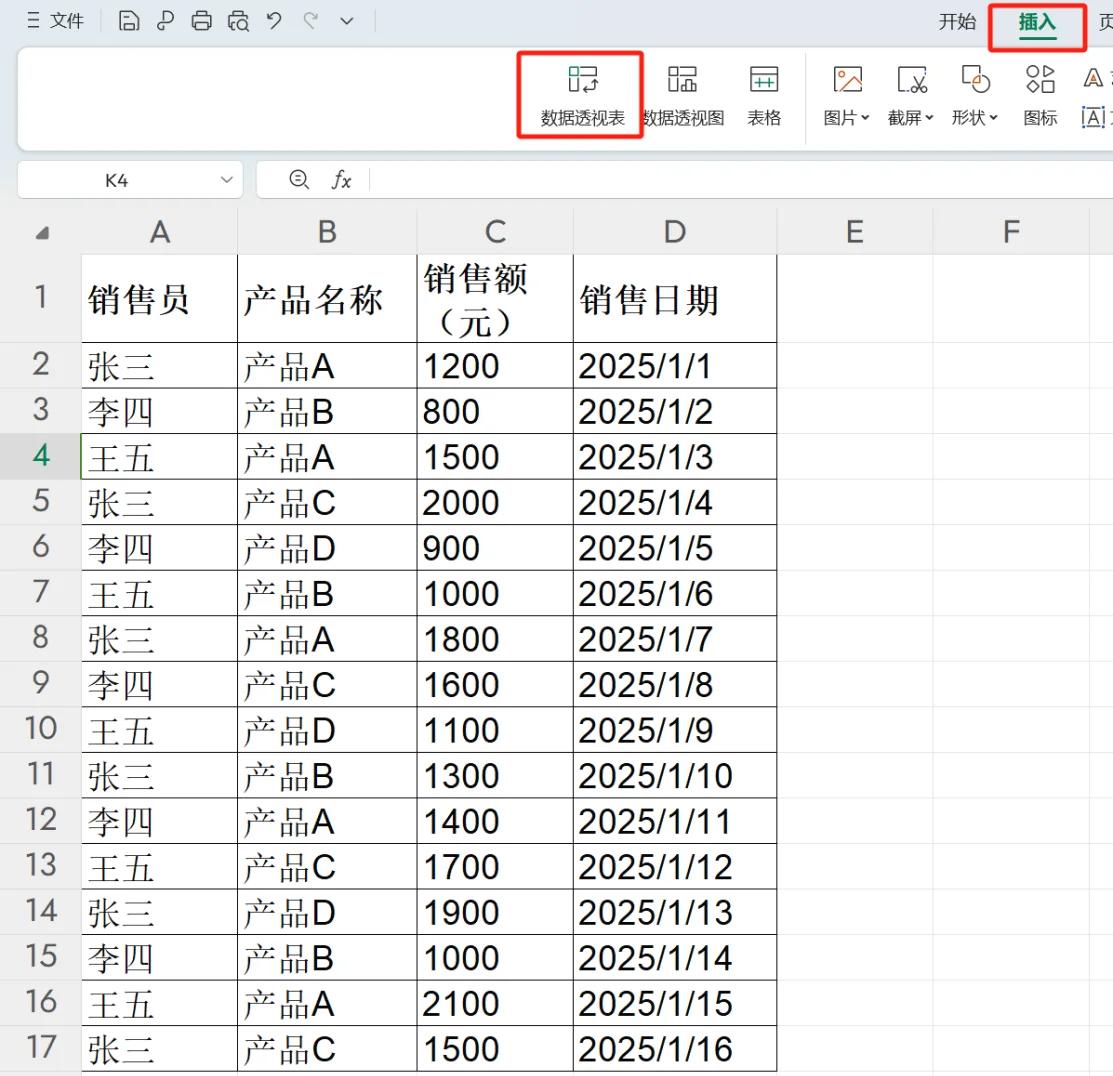Click 李四 in row 3
The image size is (1113, 1076).
(160, 411)
